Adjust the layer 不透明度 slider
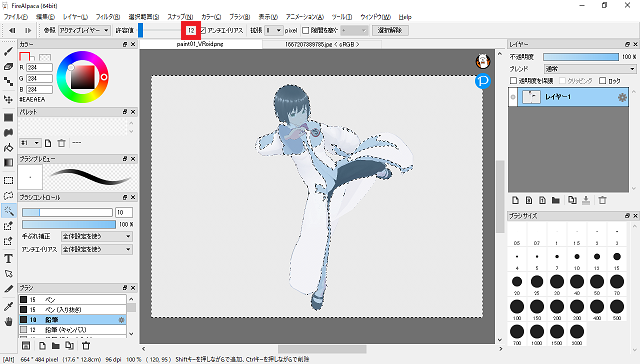The height and width of the screenshot is (364, 640). (581, 57)
